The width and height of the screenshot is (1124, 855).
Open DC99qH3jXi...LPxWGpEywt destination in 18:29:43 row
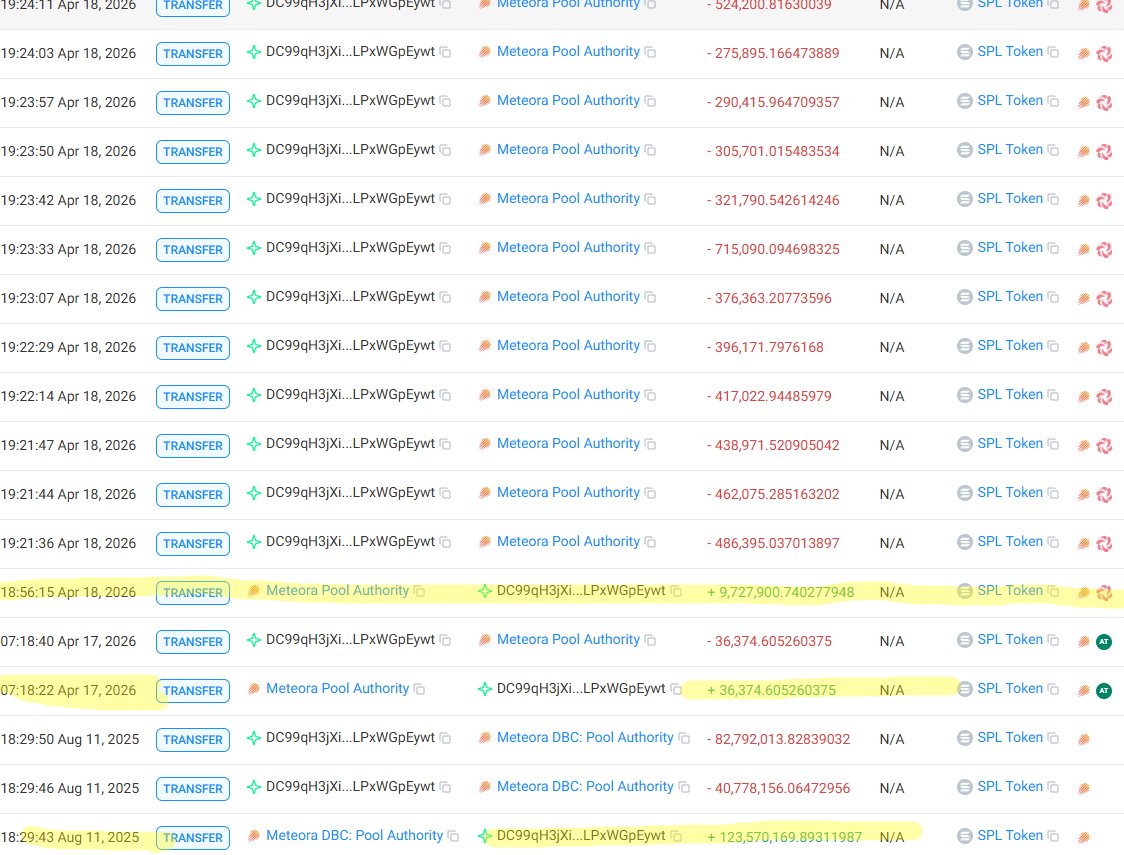[x=581, y=836]
